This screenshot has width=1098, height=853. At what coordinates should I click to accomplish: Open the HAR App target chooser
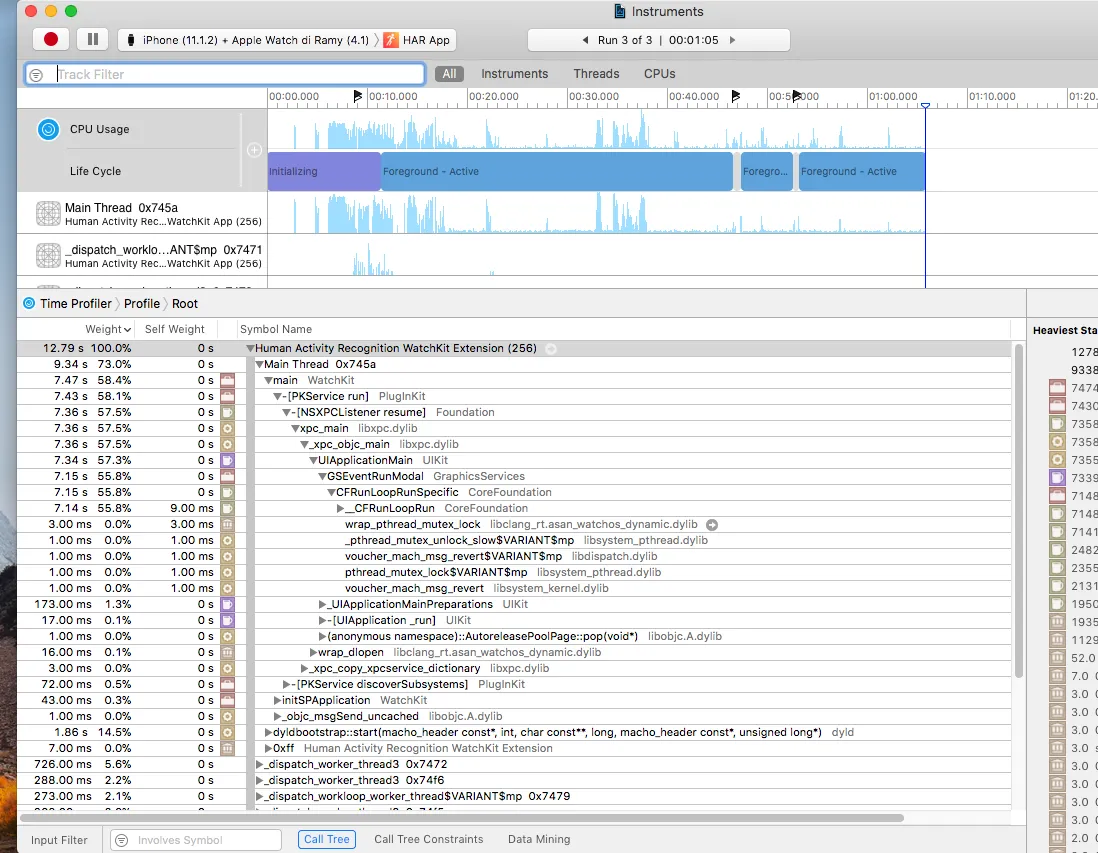tap(417, 40)
